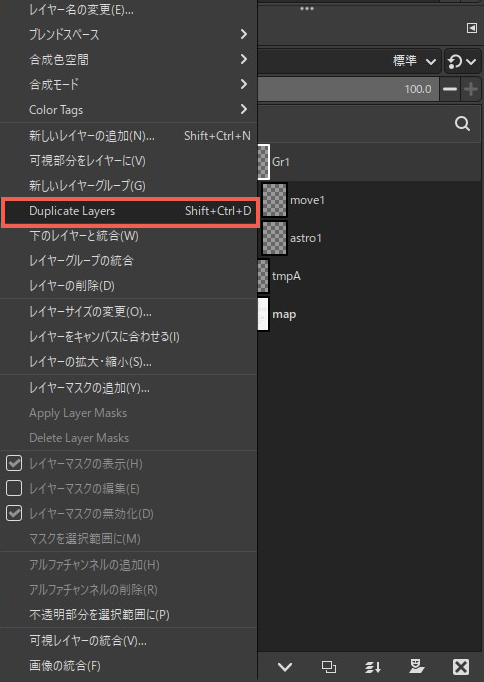This screenshot has width=484, height=682.
Task: Click the opacity minus button
Action: tap(450, 89)
